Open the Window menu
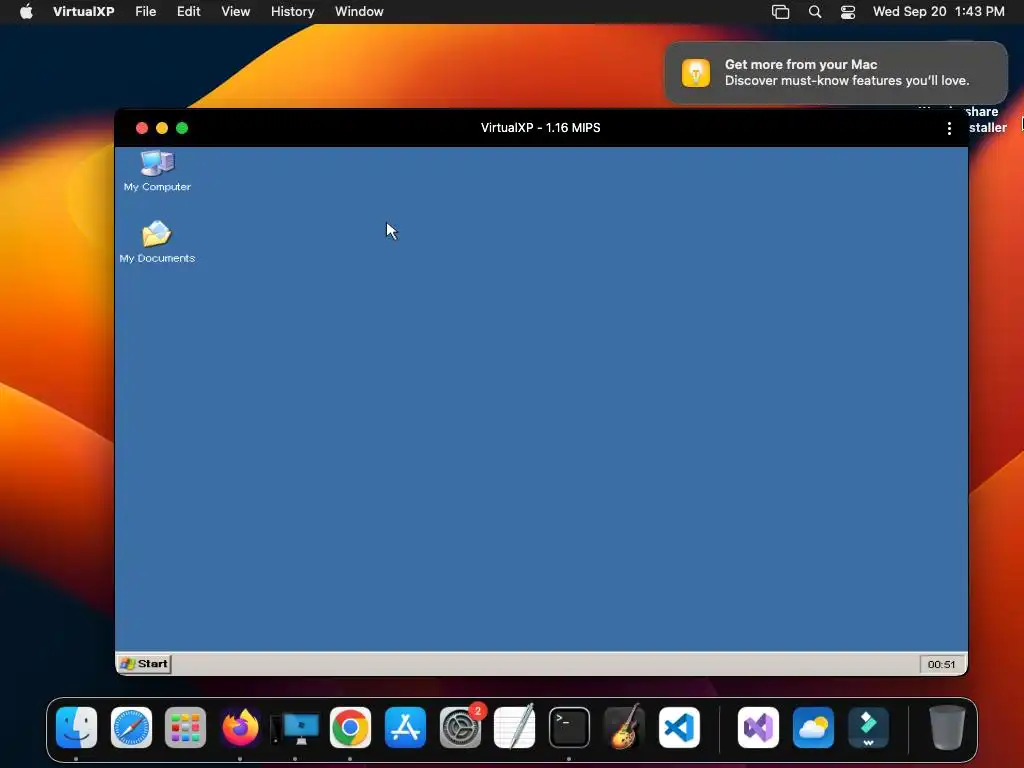The height and width of the screenshot is (768, 1024). coord(359,12)
